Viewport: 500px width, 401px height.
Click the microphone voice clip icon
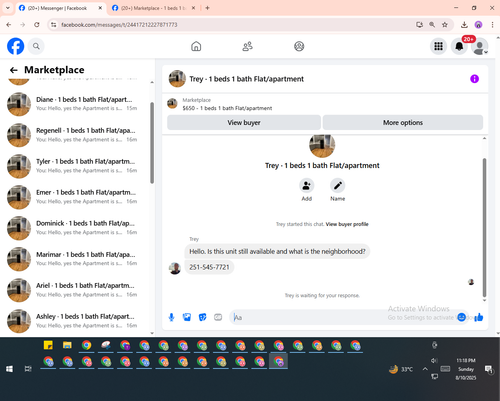pos(171,317)
